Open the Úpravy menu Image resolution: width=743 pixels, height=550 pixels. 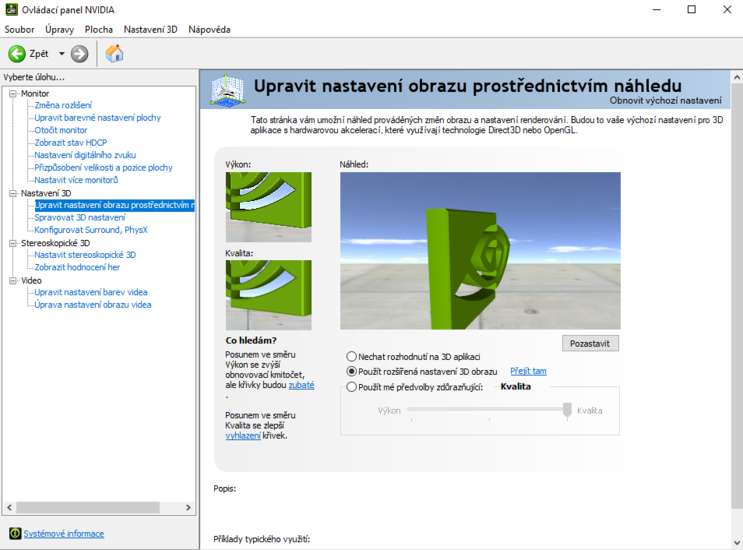60,29
